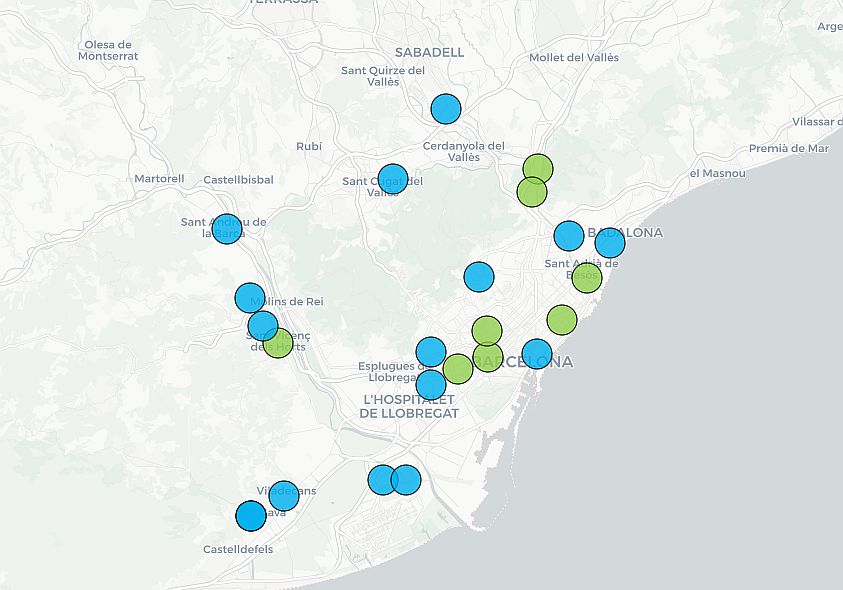Click blue marker left of Molins de Rei
This screenshot has height=590, width=843.
(250, 298)
